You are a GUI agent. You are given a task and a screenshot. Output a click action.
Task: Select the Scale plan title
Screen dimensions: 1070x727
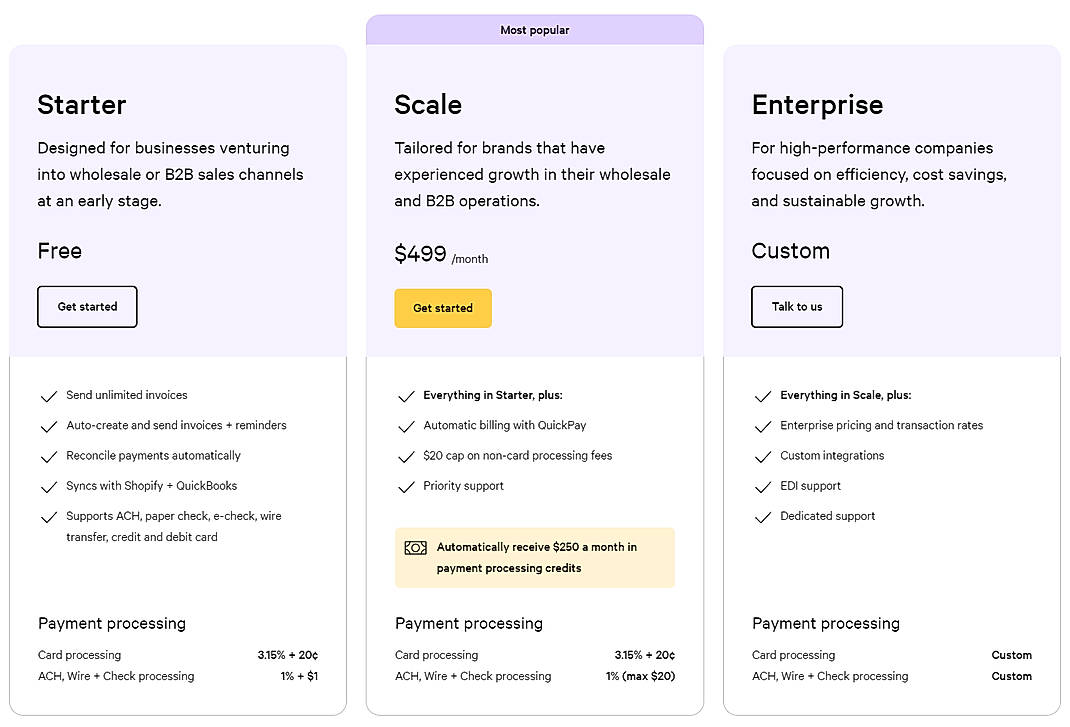(x=428, y=105)
